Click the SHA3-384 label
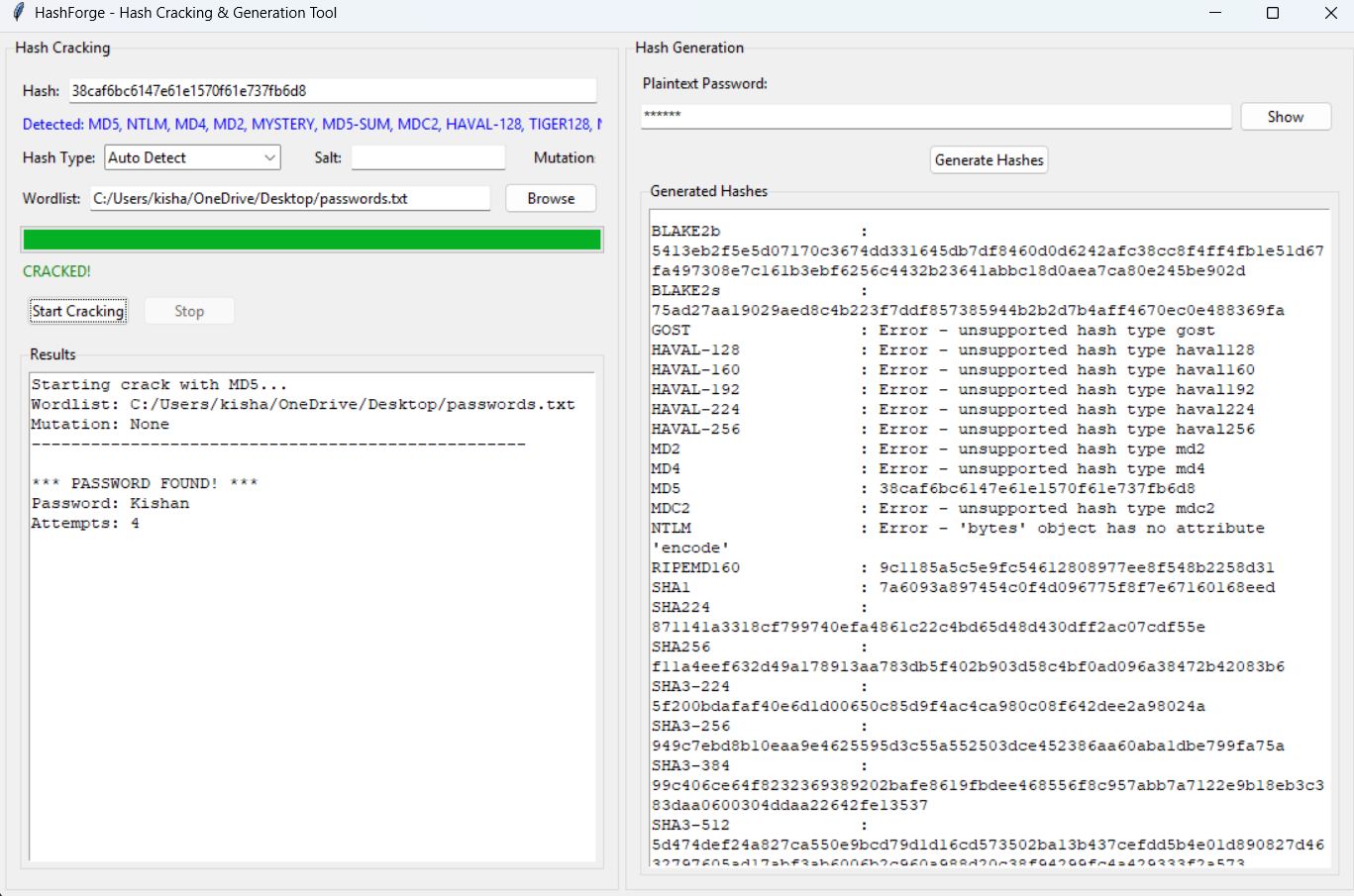Viewport: 1354px width, 896px height. point(690,765)
